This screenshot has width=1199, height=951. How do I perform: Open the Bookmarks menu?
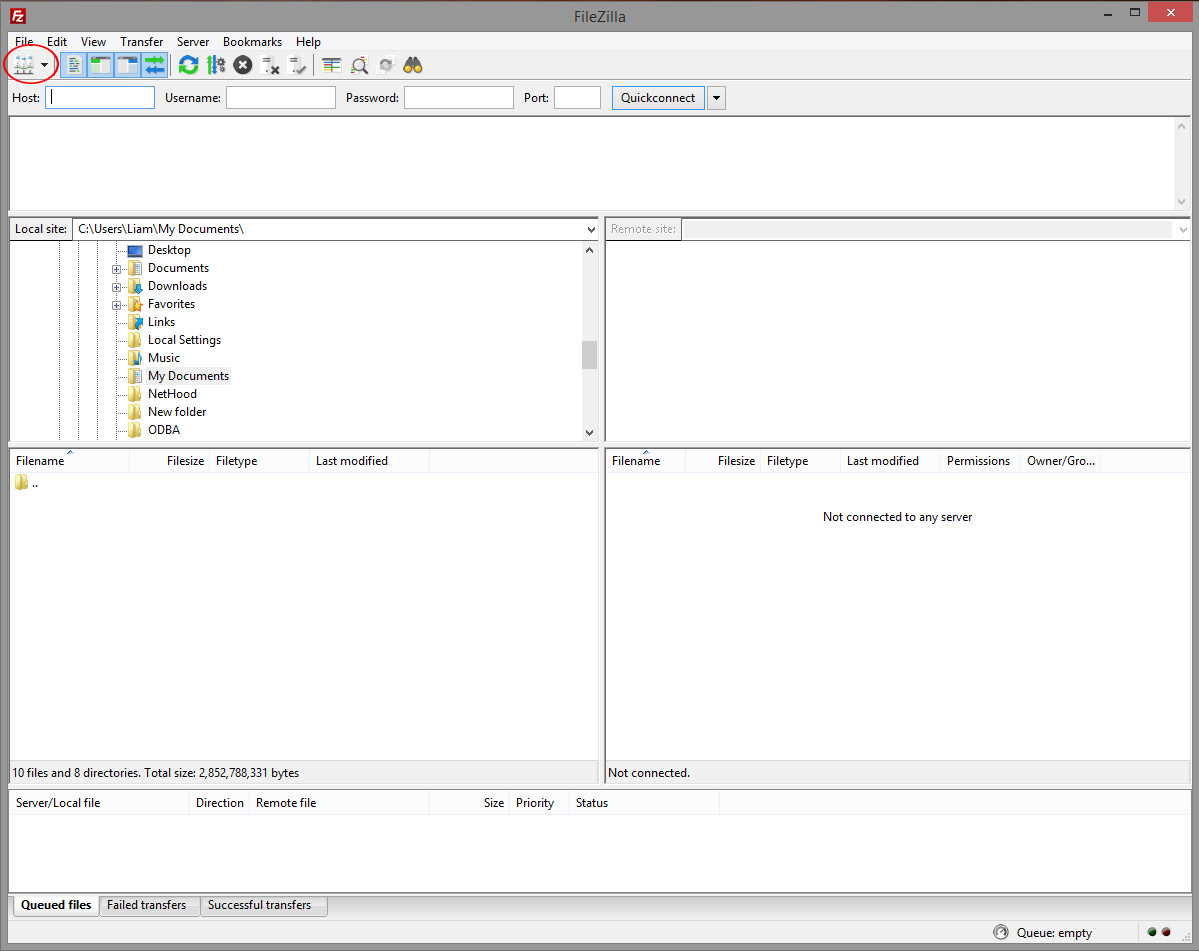[252, 42]
